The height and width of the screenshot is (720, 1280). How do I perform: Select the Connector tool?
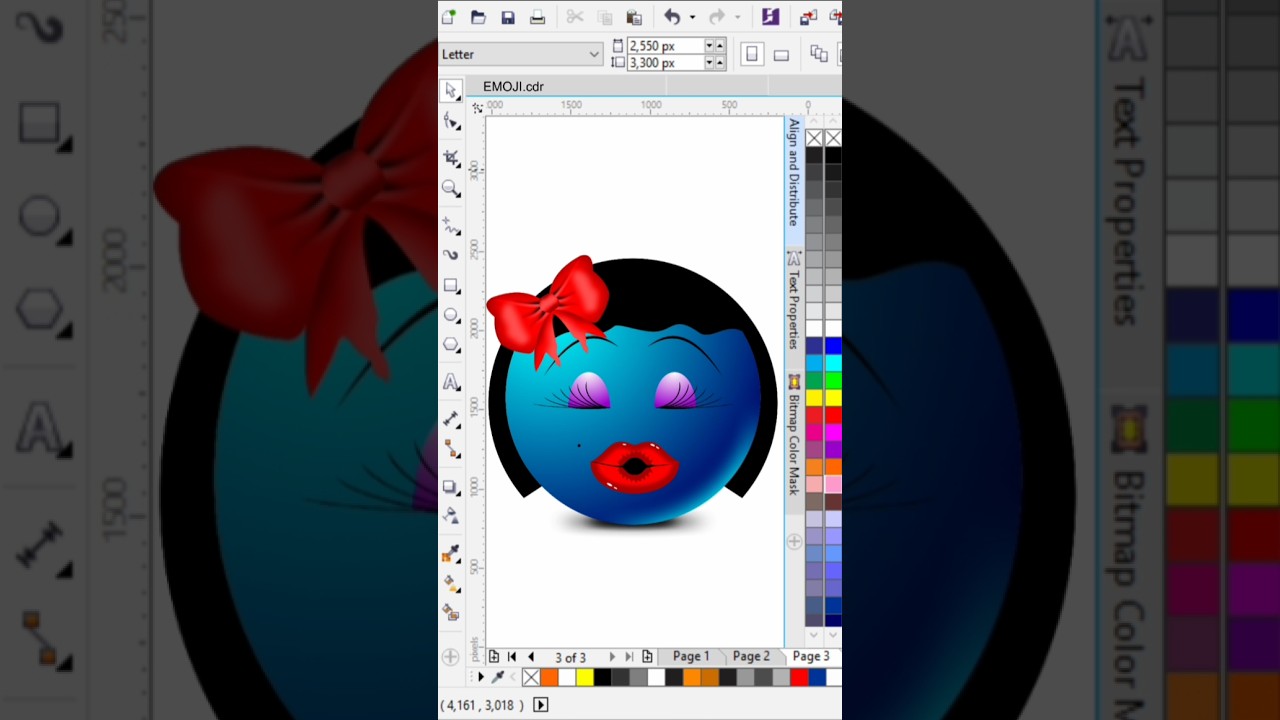pyautogui.click(x=451, y=449)
